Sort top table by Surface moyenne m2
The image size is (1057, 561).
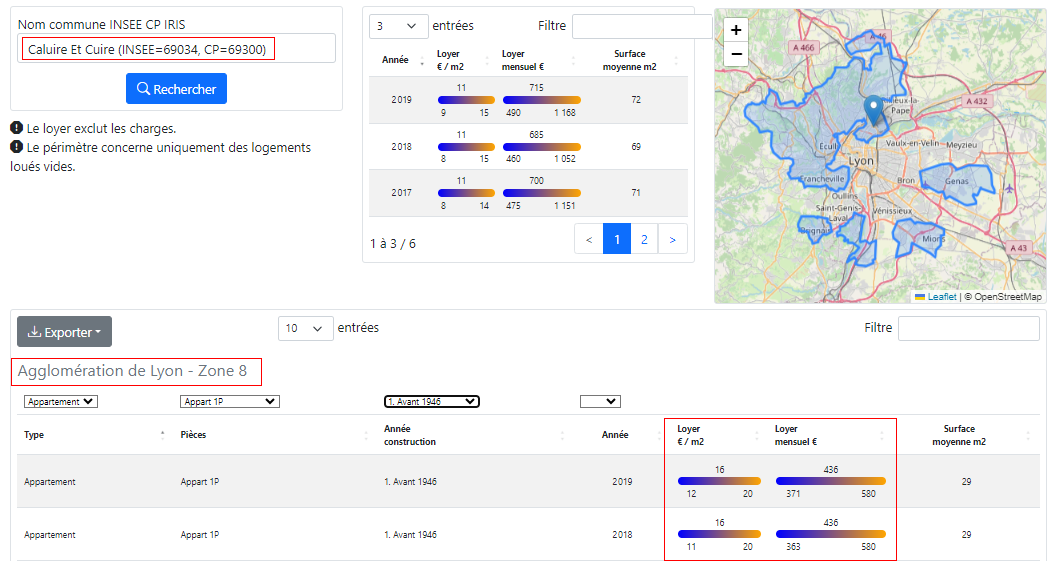[677, 60]
